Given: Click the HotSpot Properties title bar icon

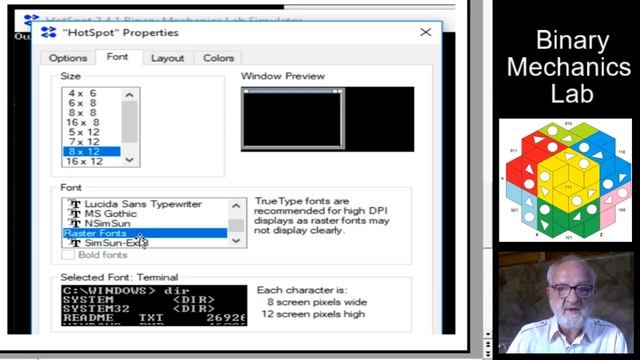Looking at the screenshot, I should tap(49, 32).
